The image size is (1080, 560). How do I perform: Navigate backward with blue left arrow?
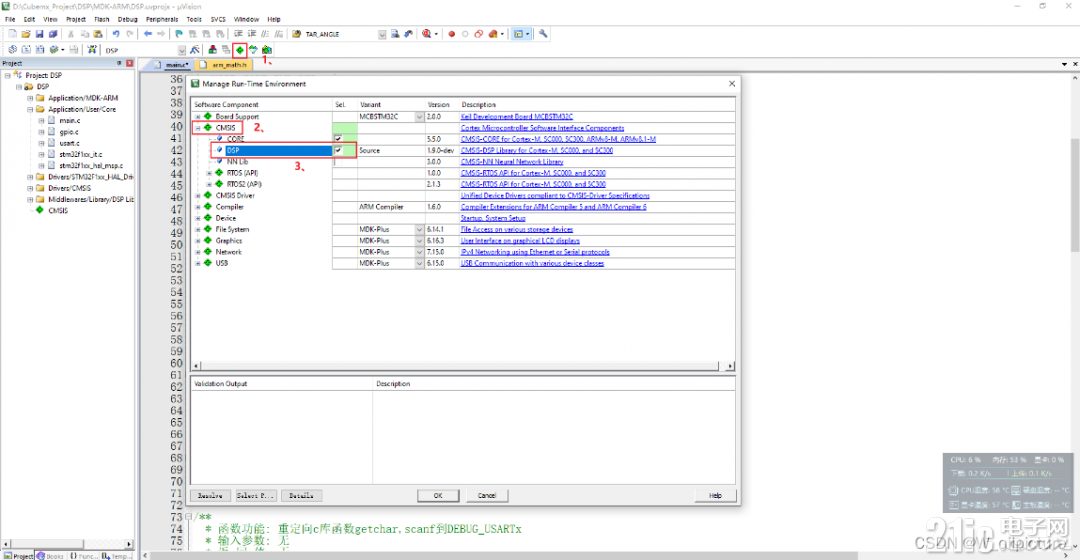147,34
